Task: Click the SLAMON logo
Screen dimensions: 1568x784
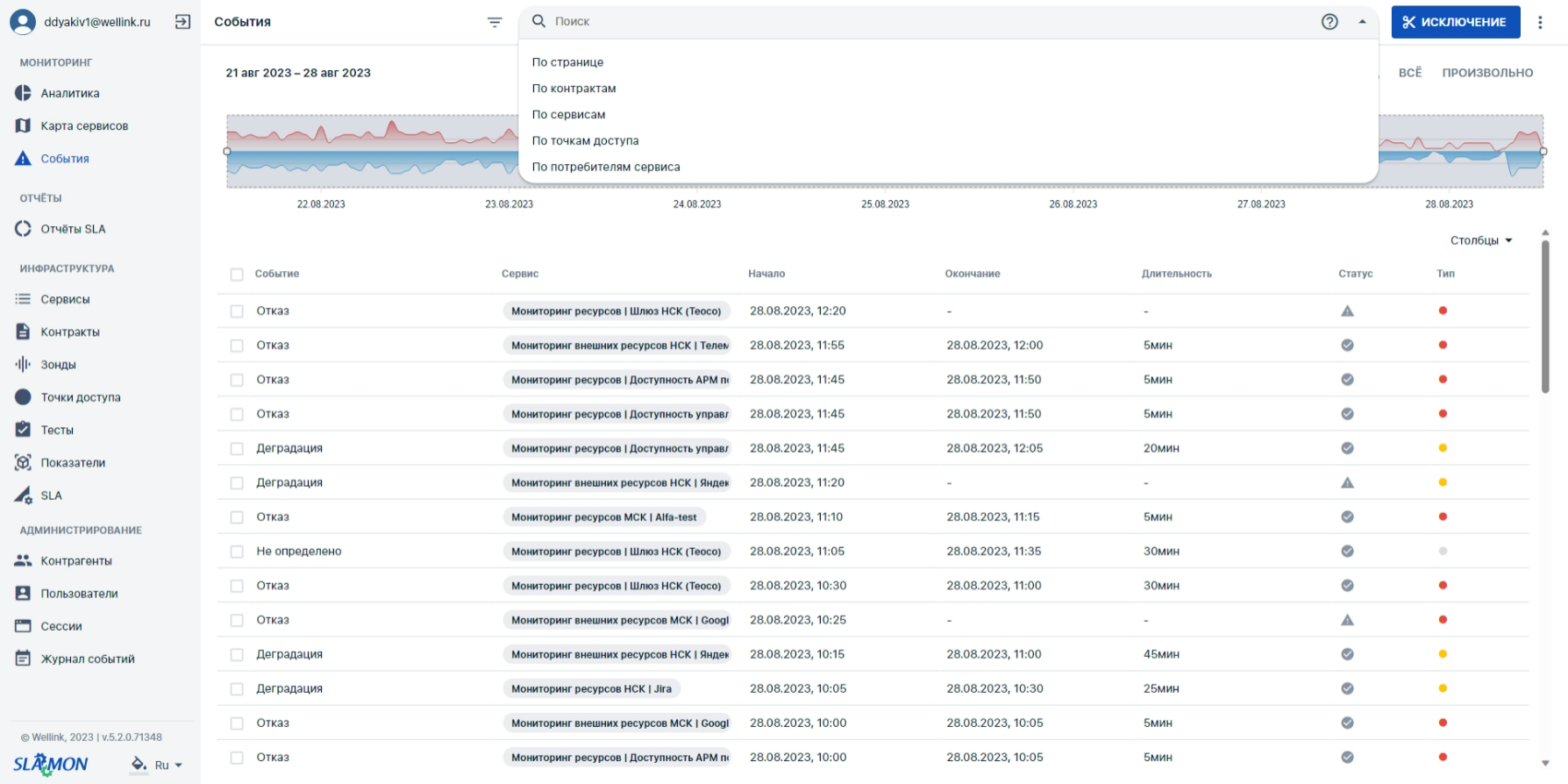Action: tap(50, 764)
